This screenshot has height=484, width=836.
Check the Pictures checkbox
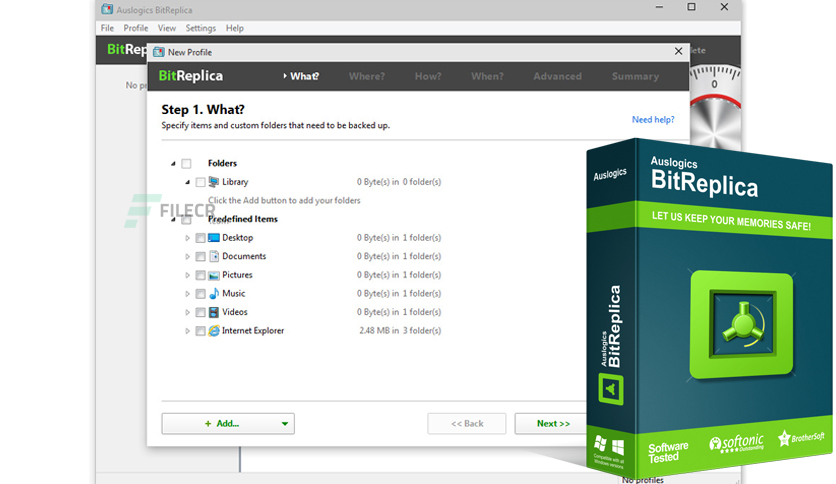(200, 275)
